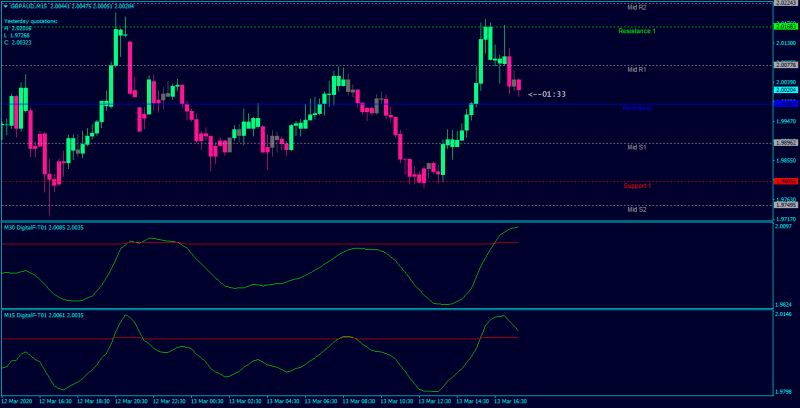Click the 1.98550 price scale value
Viewport: 800px width, 408px height.
pos(786,161)
